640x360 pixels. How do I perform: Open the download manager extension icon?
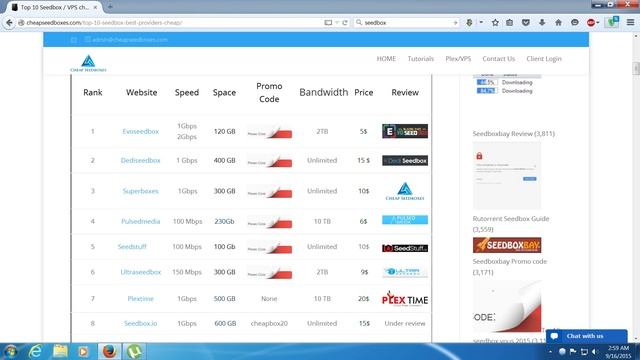click(x=469, y=22)
